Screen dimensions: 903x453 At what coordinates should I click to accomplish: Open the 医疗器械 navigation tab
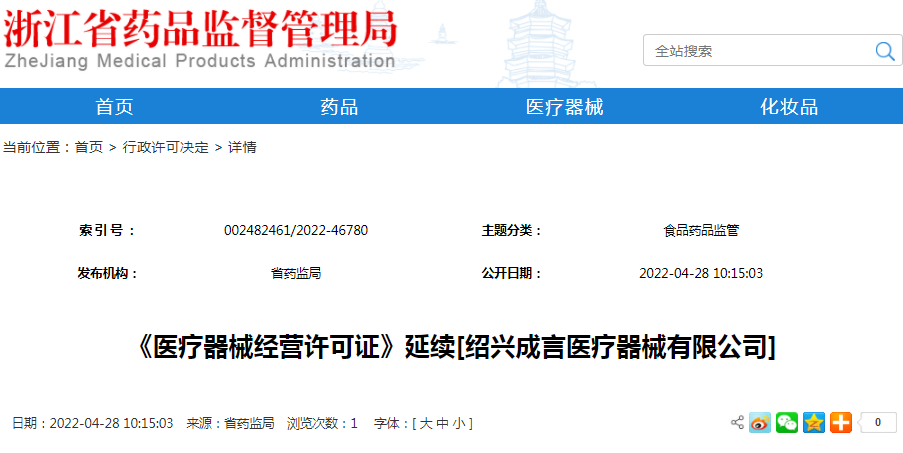click(x=564, y=106)
